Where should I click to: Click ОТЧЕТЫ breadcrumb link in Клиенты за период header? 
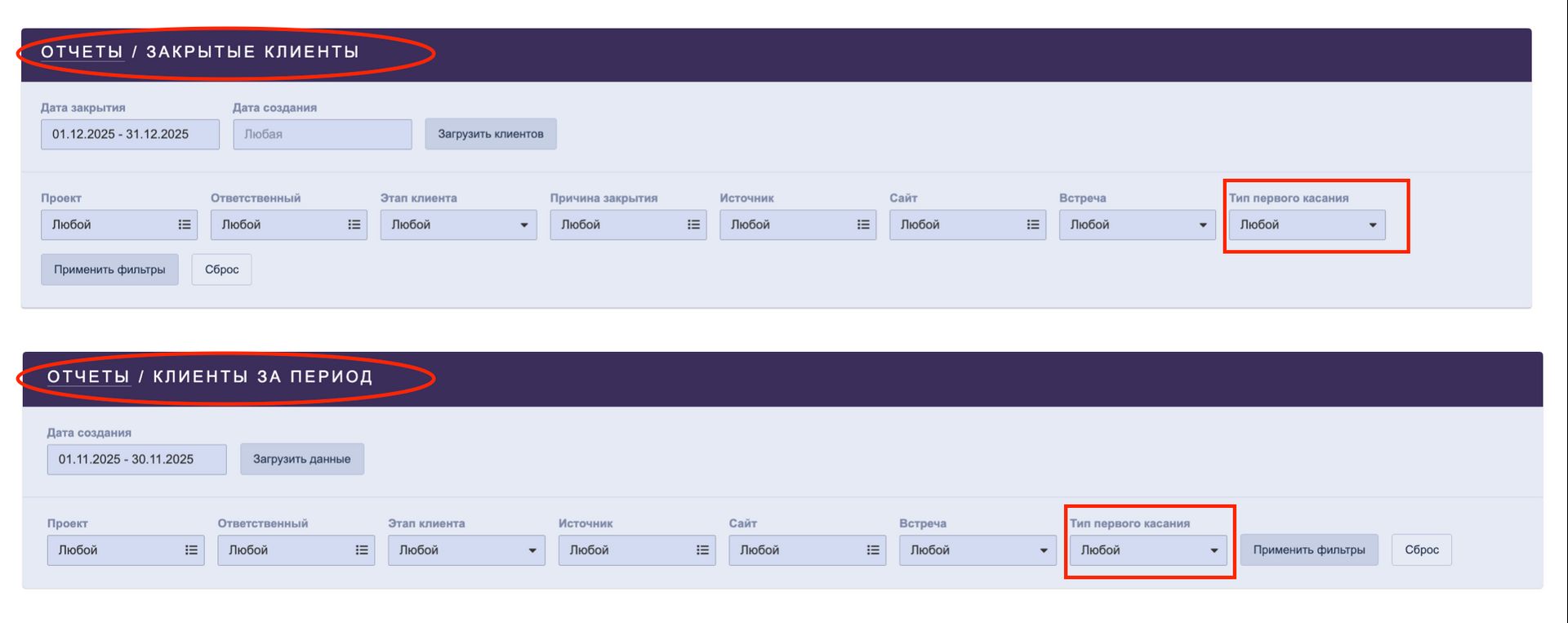(x=88, y=376)
